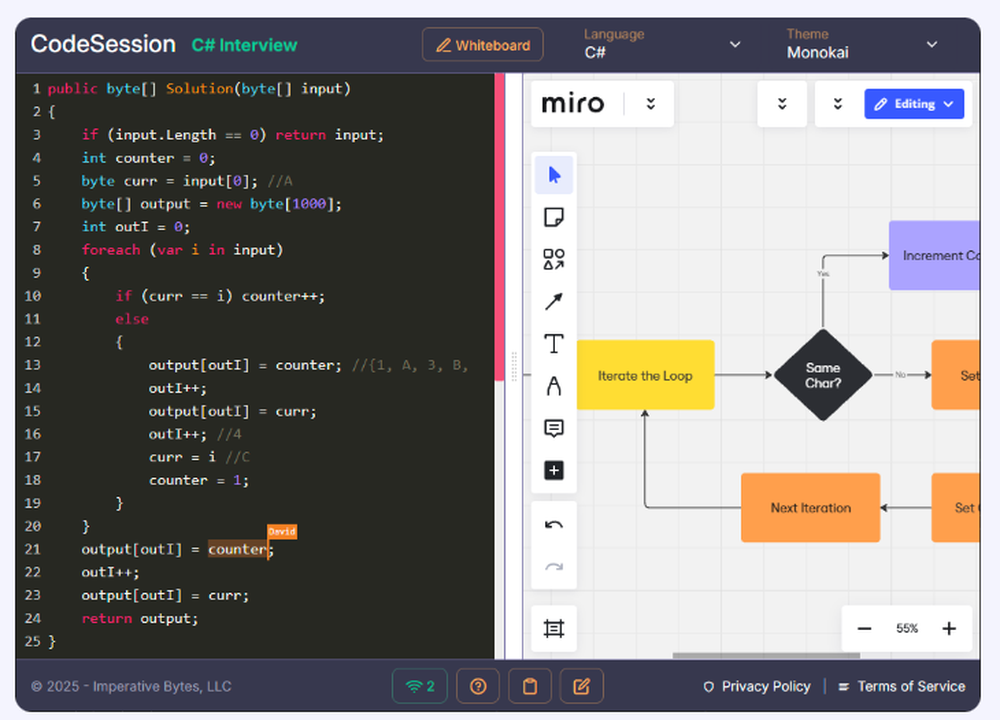
Task: Show connected users wifi indicator
Action: click(420, 686)
